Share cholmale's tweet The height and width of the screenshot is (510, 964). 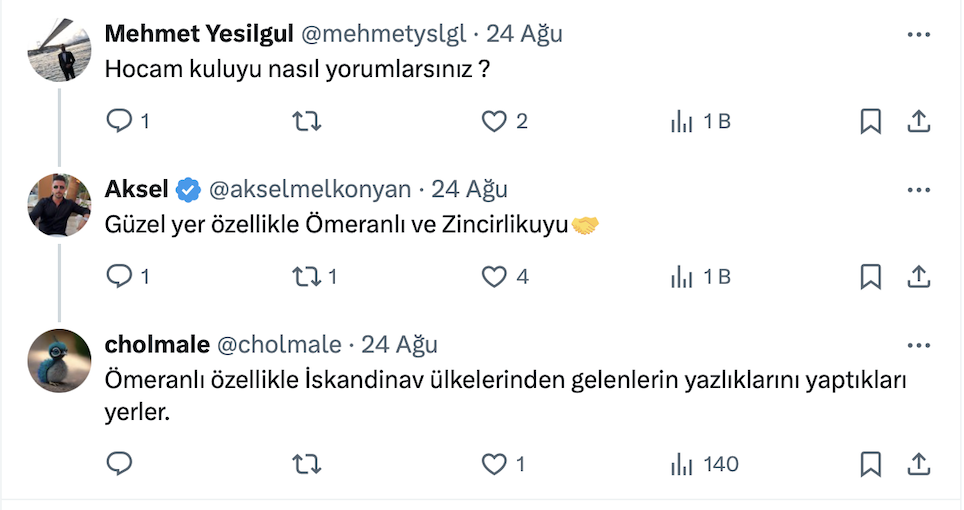(x=918, y=464)
